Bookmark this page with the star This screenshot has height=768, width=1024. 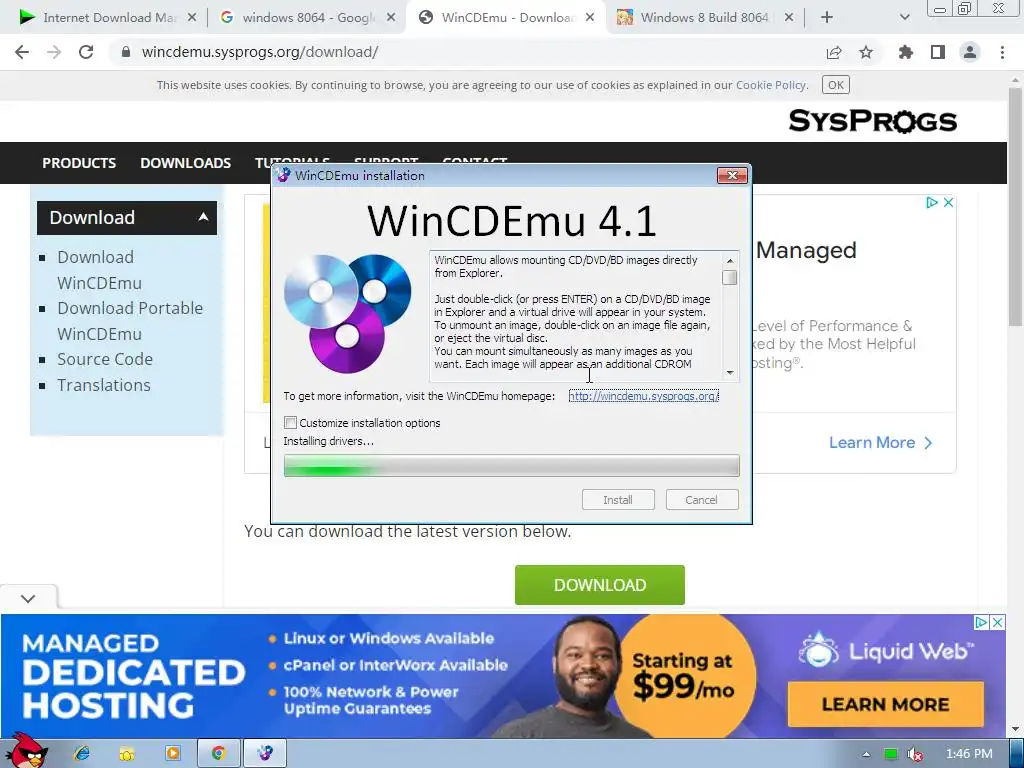[x=866, y=52]
